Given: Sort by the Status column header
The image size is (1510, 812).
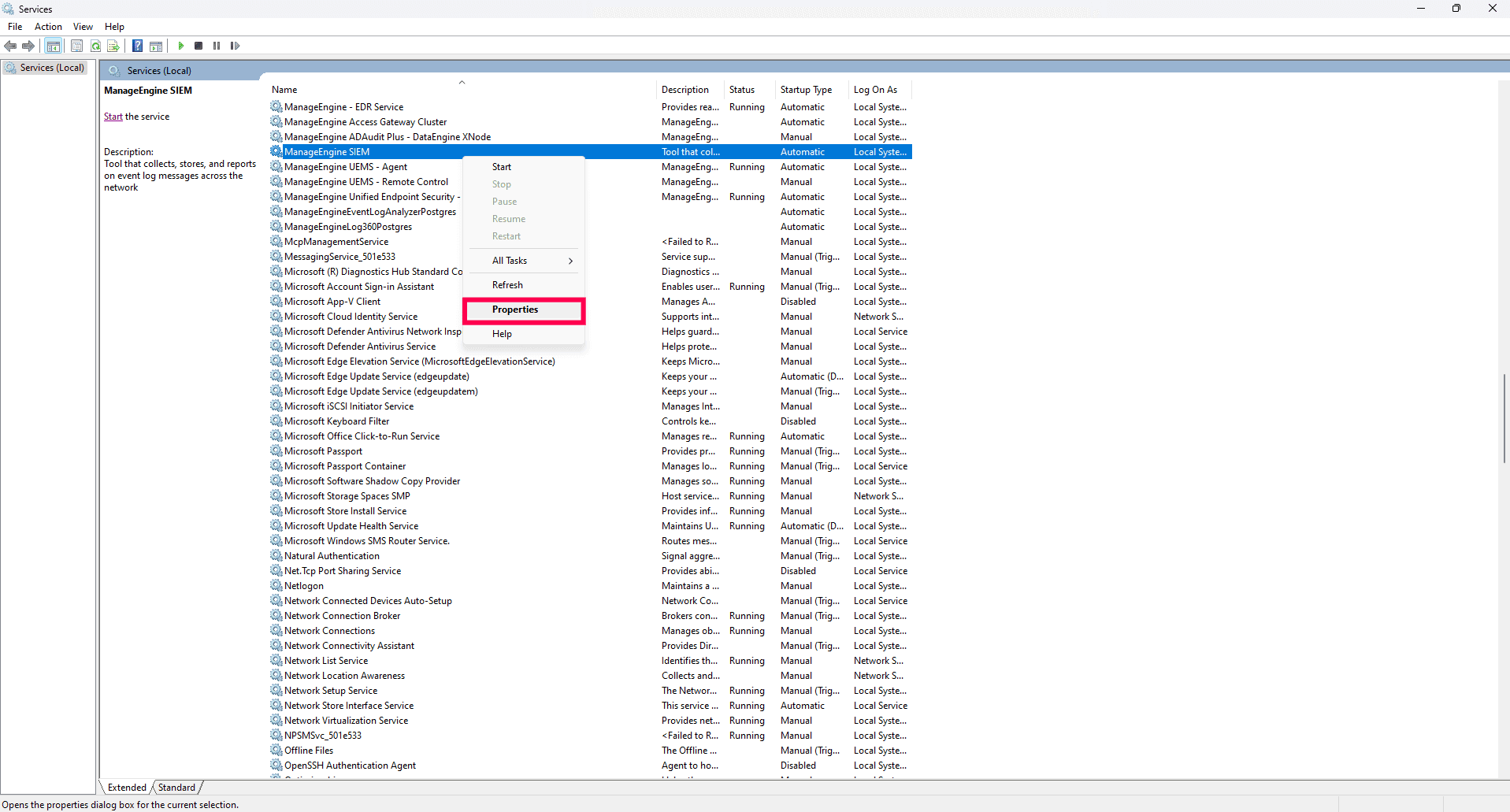Looking at the screenshot, I should coord(751,90).
